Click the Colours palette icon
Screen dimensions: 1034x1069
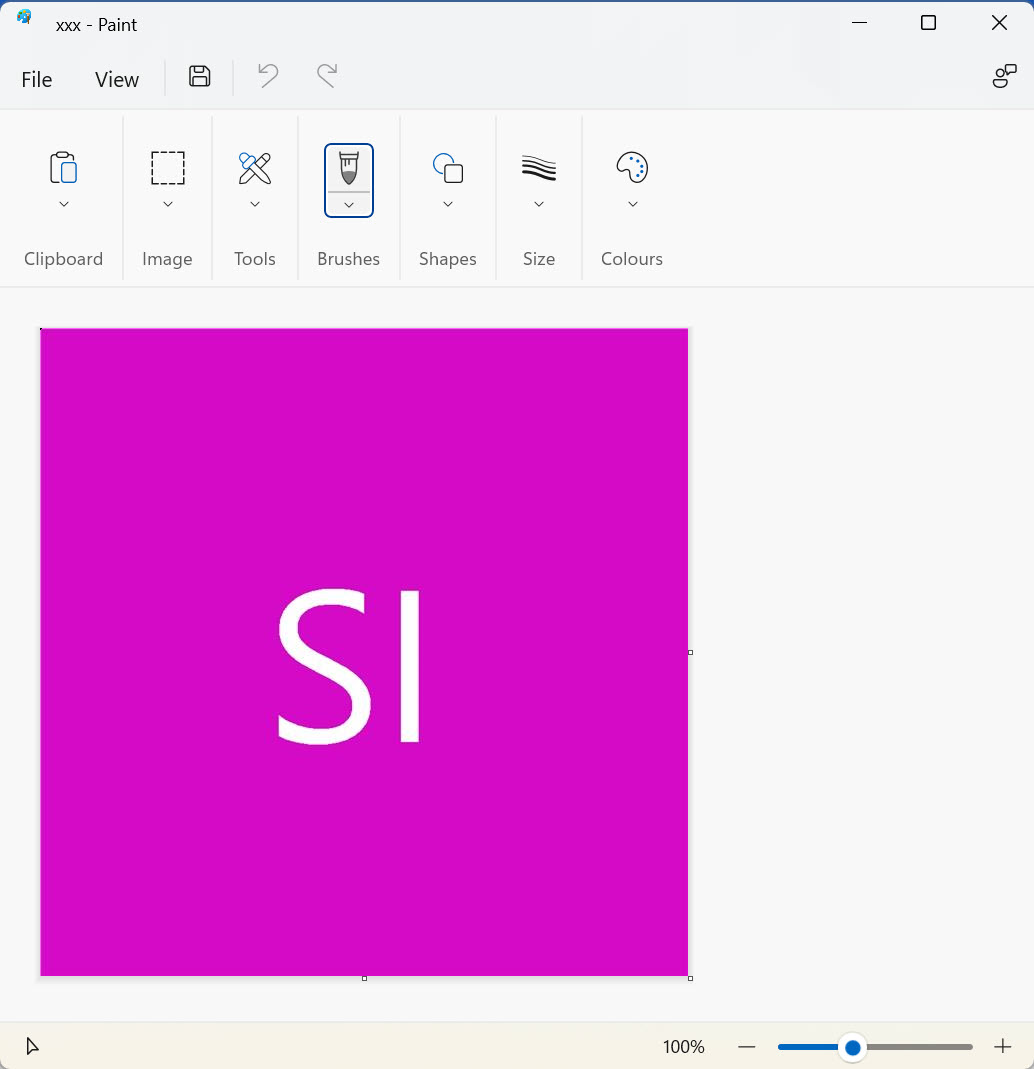(632, 168)
